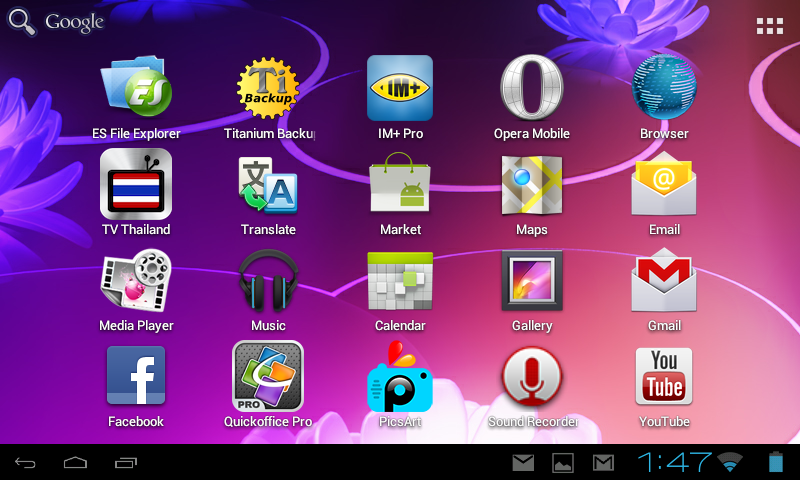Launch Sound Recorder app
This screenshot has width=800, height=480.
pos(532,376)
